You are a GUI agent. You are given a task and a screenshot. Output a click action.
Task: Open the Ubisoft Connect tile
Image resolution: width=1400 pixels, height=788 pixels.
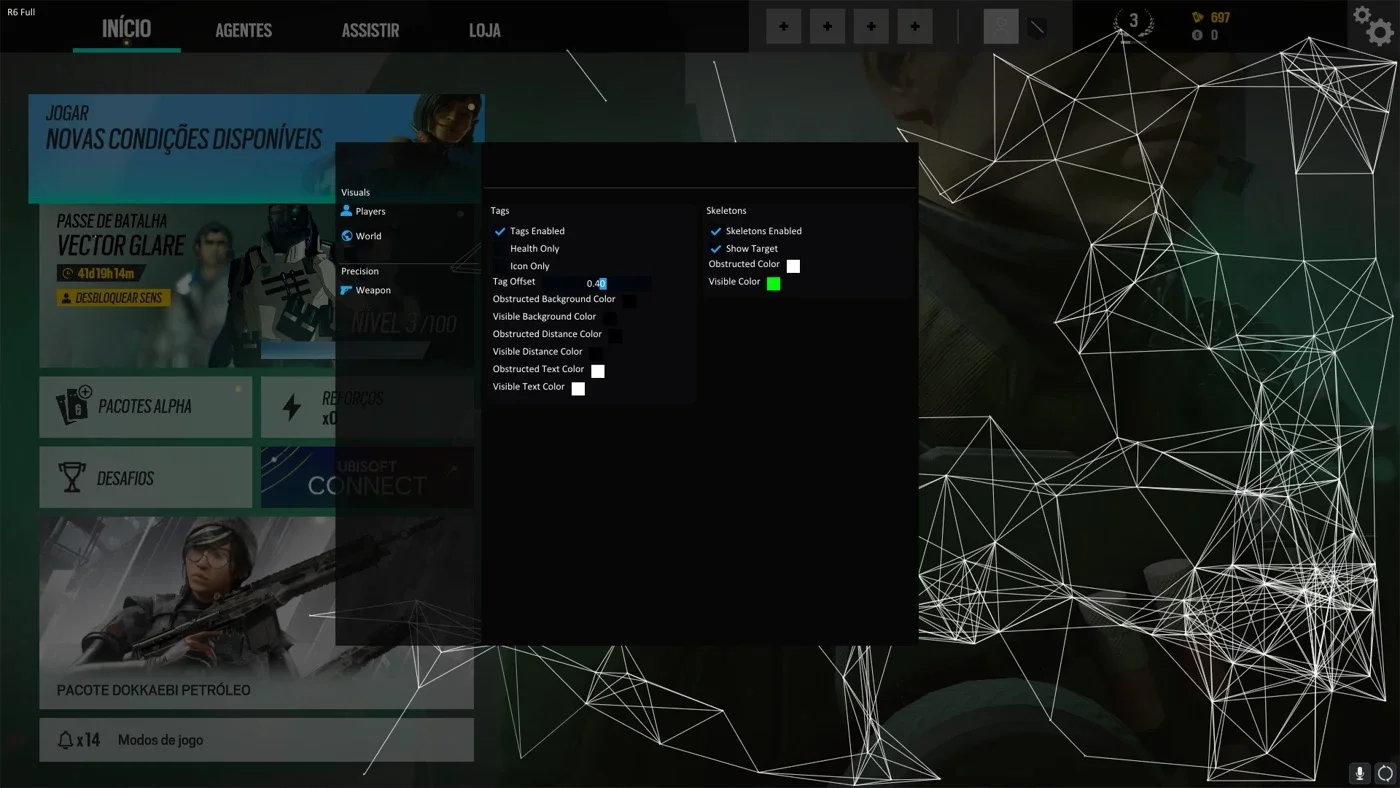[367, 477]
